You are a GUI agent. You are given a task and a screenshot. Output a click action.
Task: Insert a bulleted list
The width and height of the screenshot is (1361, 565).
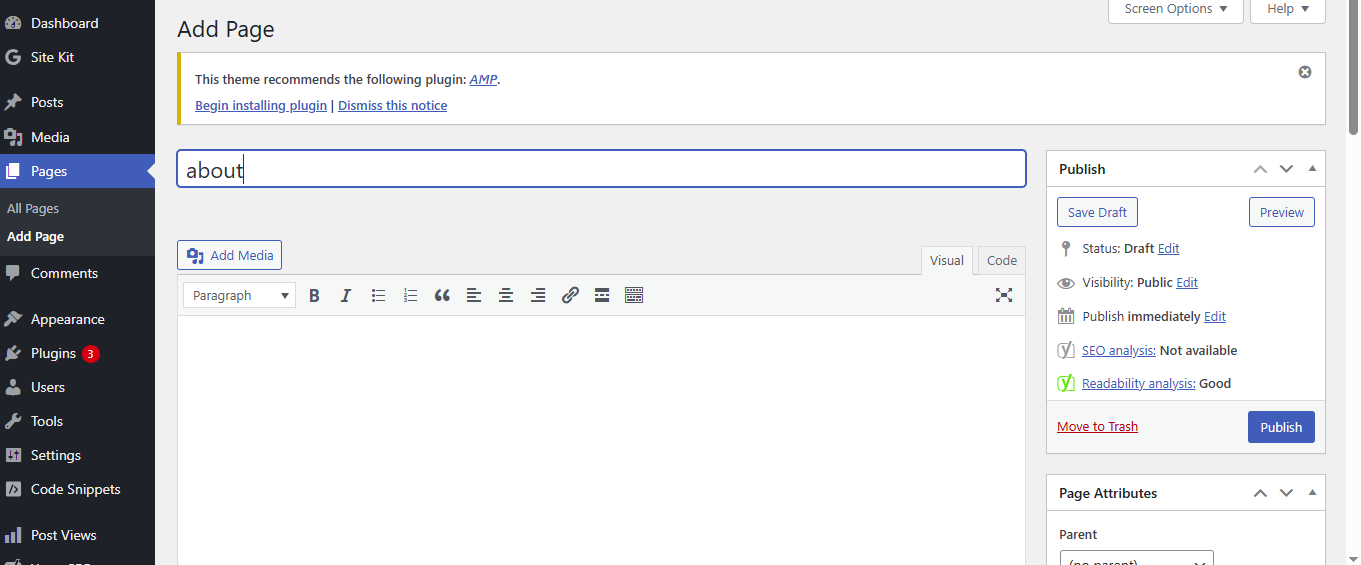pos(378,295)
